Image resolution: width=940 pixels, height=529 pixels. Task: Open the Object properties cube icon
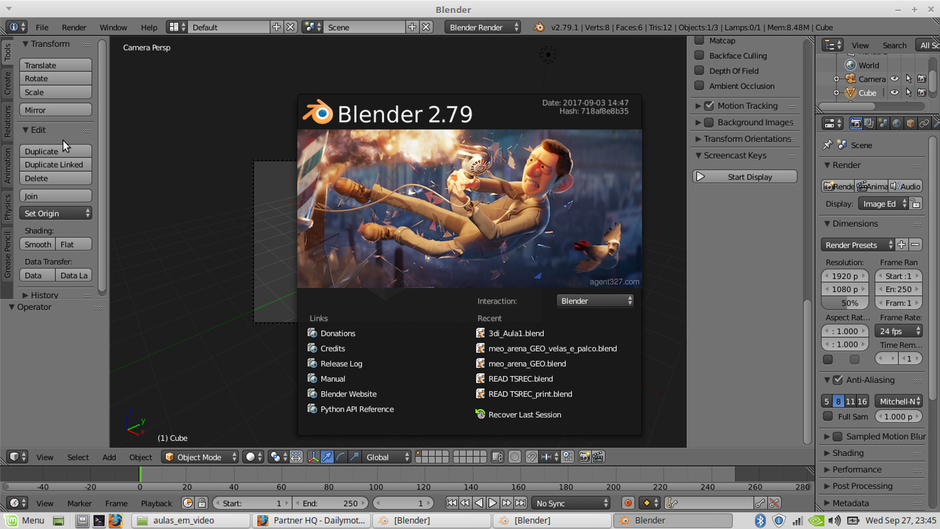coord(911,124)
